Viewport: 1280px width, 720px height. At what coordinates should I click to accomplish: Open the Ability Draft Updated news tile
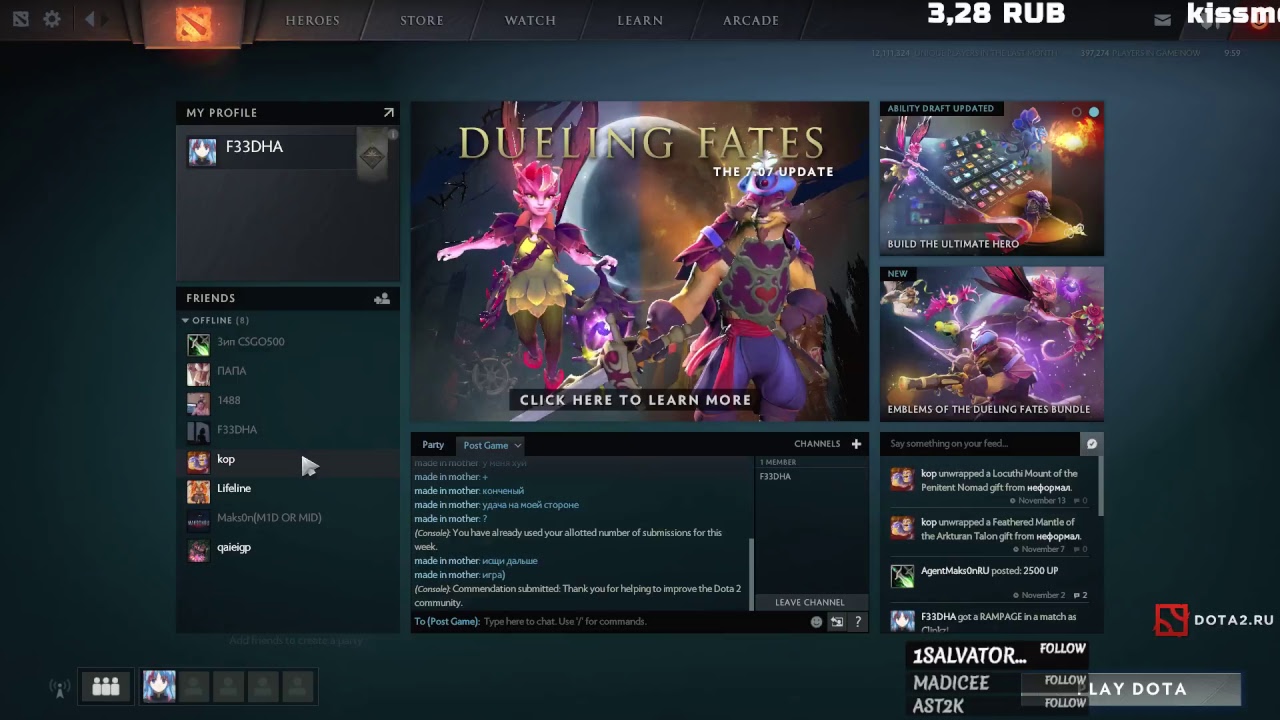(x=992, y=178)
